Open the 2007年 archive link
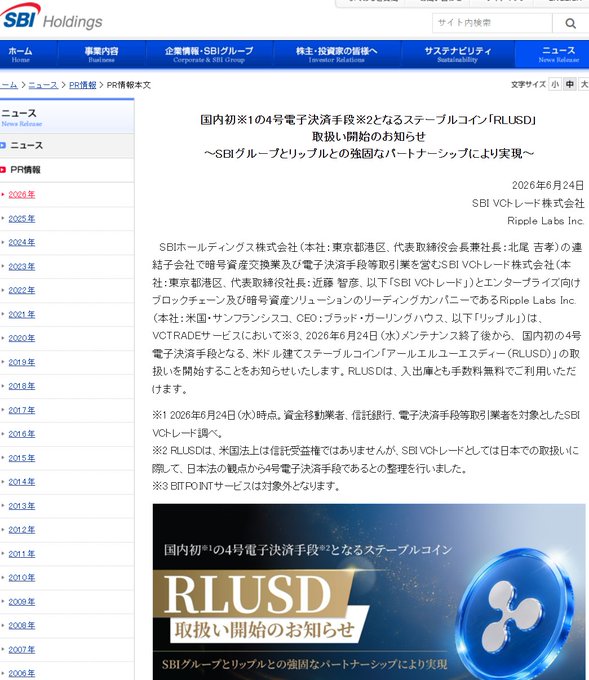 point(22,650)
